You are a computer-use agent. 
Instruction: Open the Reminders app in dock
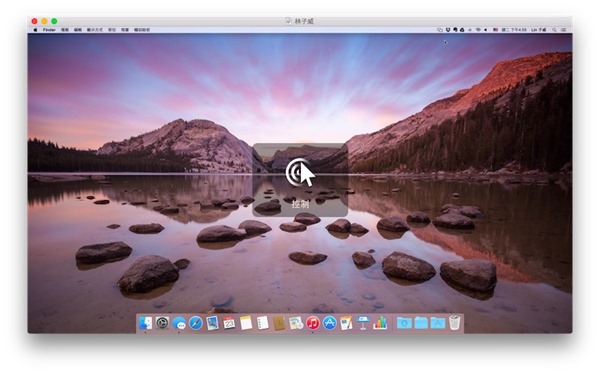pyautogui.click(x=262, y=324)
